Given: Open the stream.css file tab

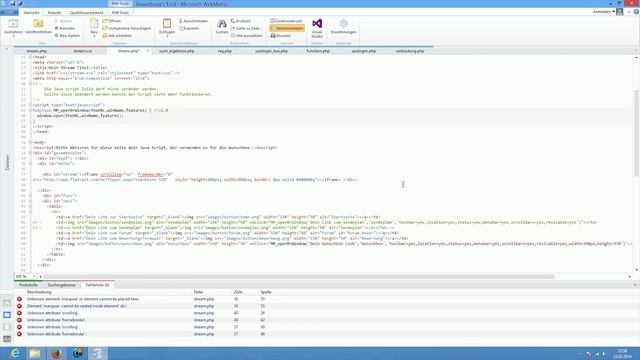Looking at the screenshot, I should coord(83,51).
